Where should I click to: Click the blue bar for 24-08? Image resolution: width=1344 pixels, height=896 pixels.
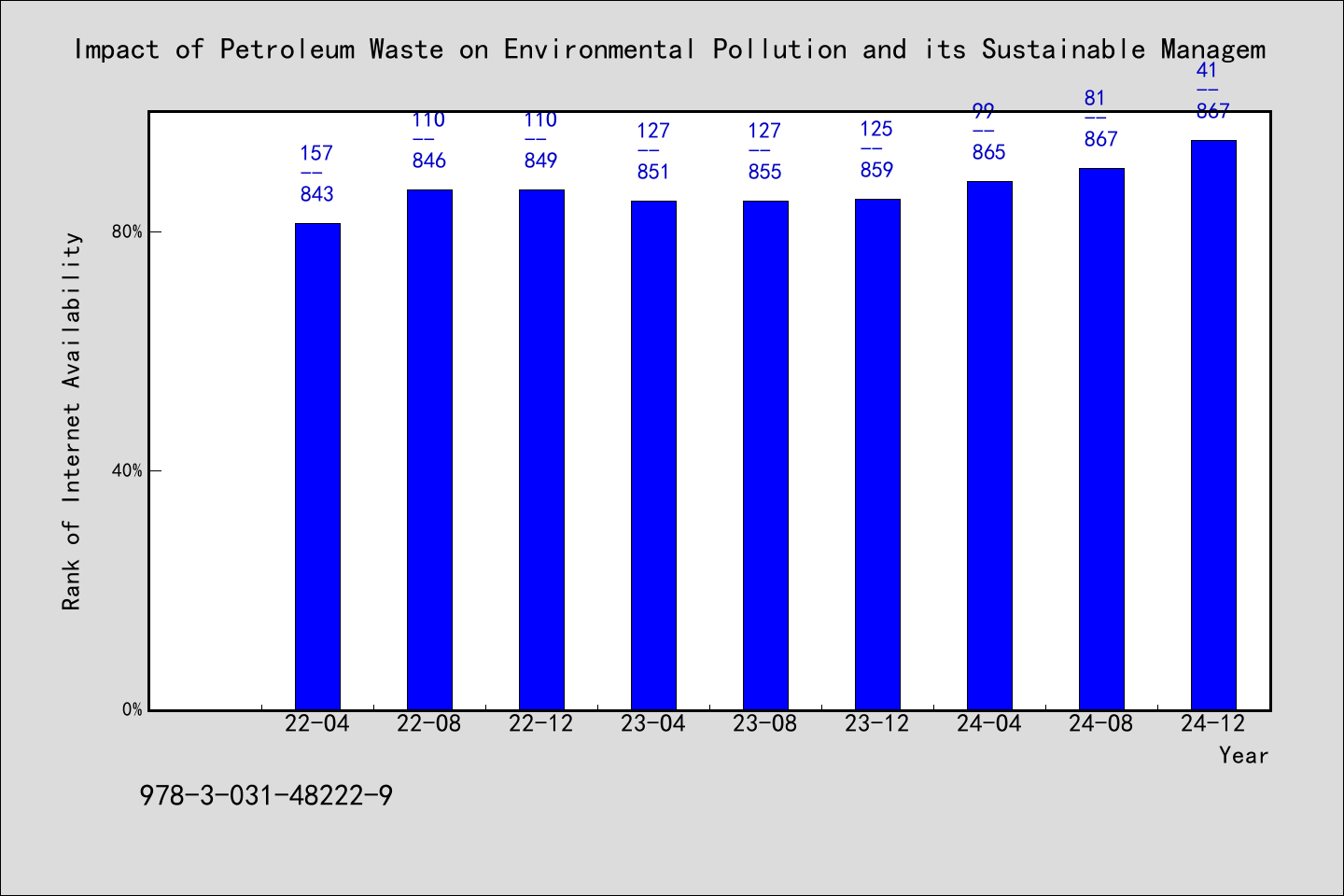coord(1101,439)
